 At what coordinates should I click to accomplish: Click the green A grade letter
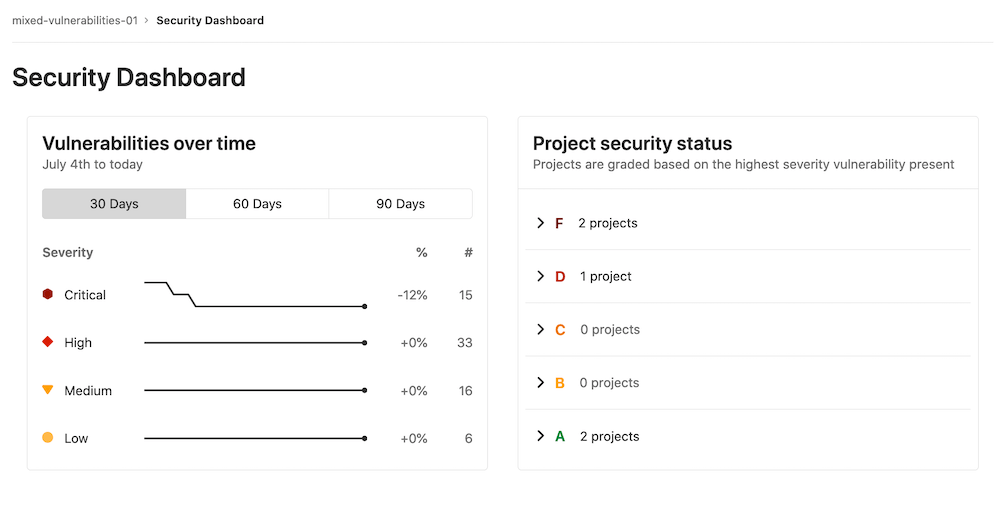click(560, 437)
